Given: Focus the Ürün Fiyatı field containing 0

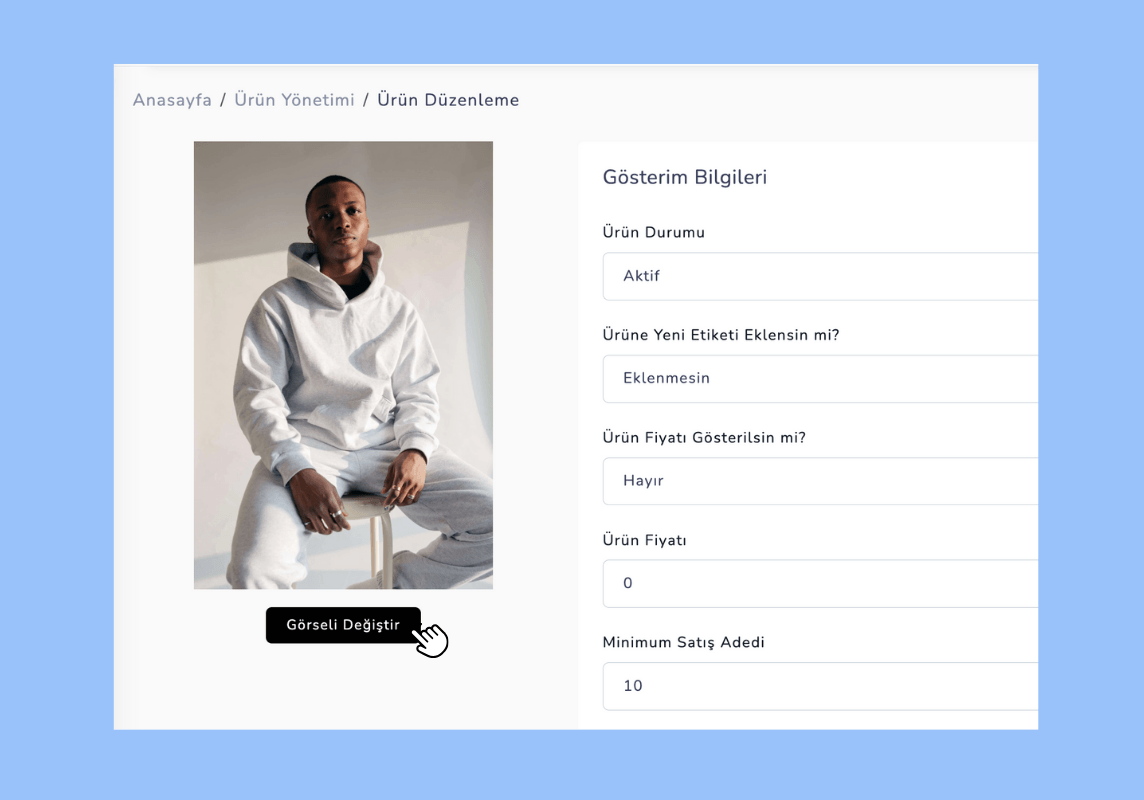Looking at the screenshot, I should [820, 583].
